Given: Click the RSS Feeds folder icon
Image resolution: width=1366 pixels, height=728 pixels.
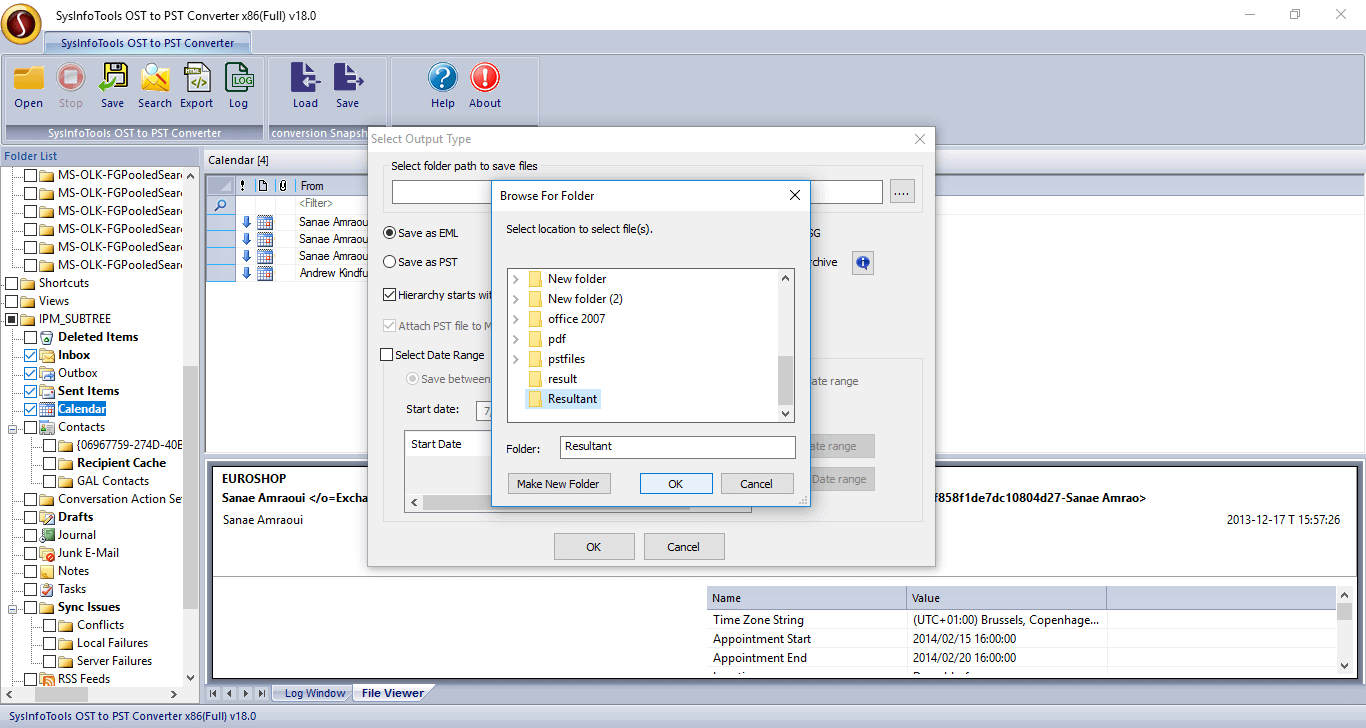Looking at the screenshot, I should tap(48, 679).
